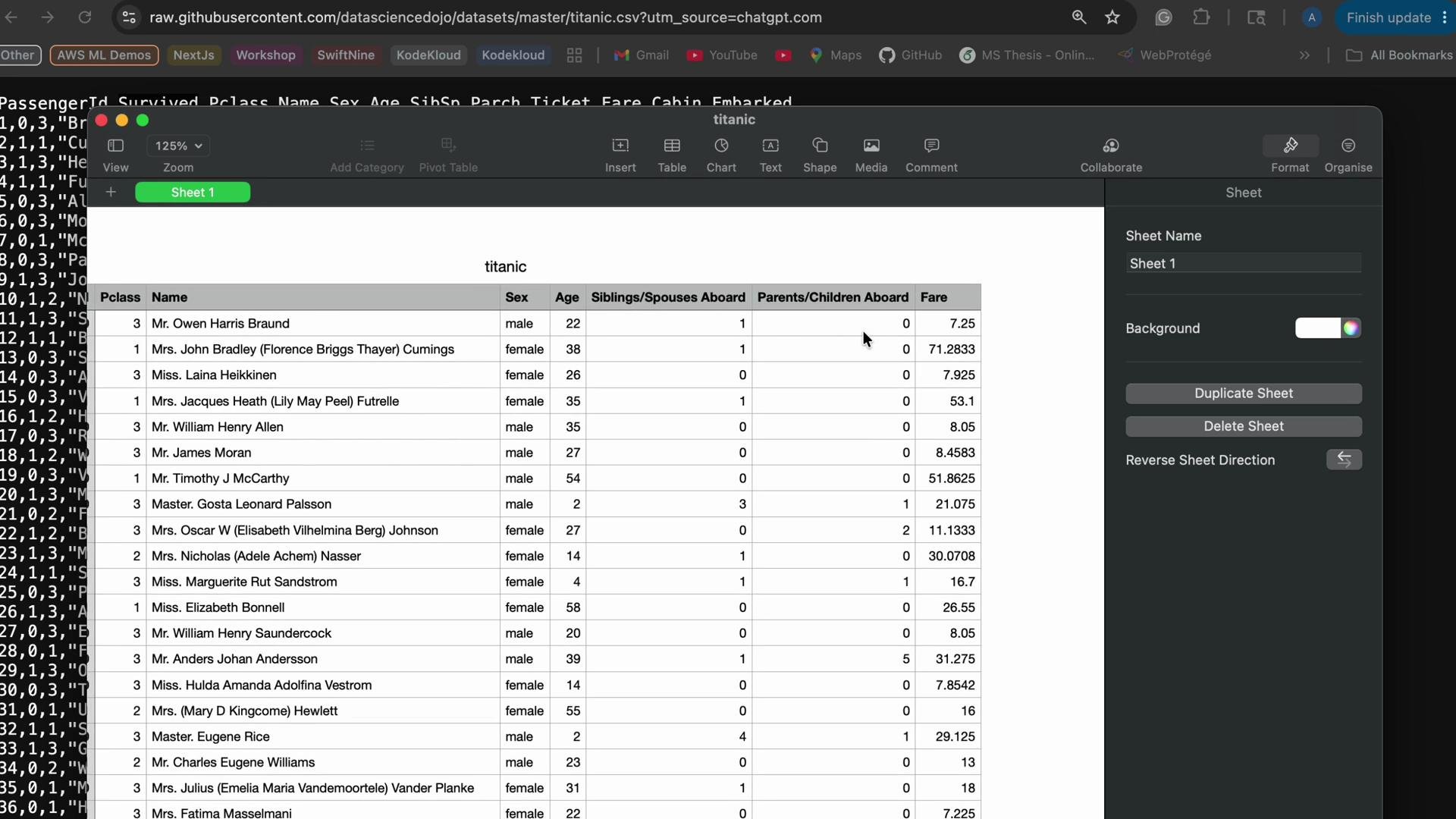1456x819 pixels.
Task: Add a new sheet with plus button
Action: click(111, 193)
